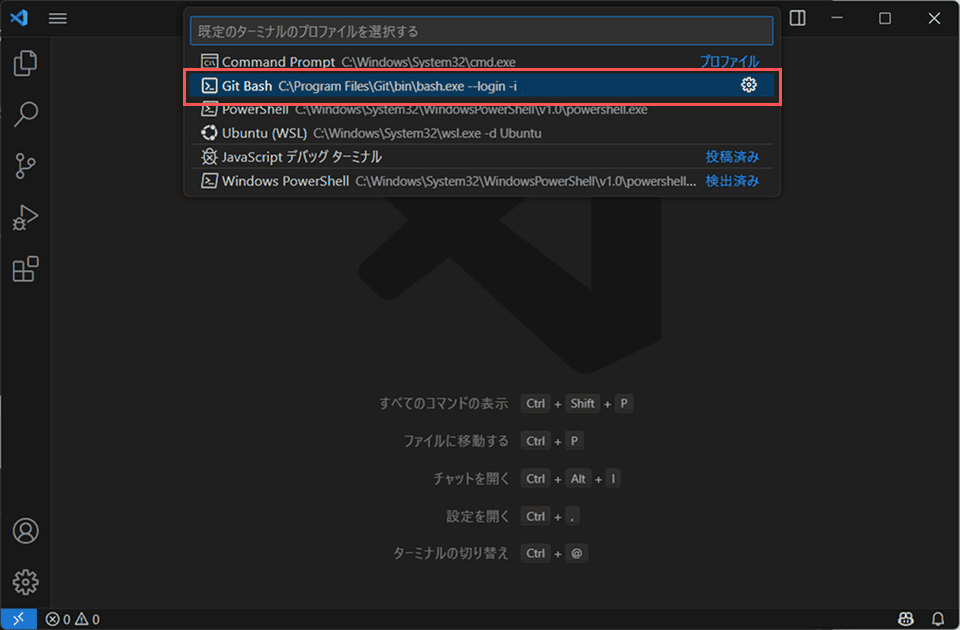Toggle the editor layout icon in title bar
The height and width of the screenshot is (630, 960).
[797, 18]
